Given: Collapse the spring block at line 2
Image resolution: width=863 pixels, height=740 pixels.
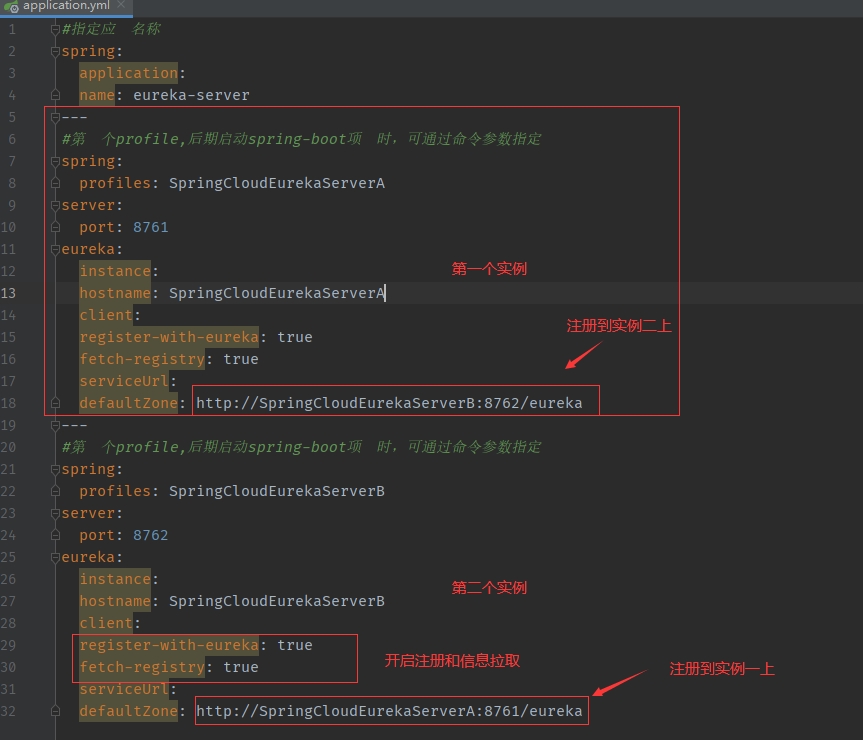Looking at the screenshot, I should pyautogui.click(x=55, y=51).
